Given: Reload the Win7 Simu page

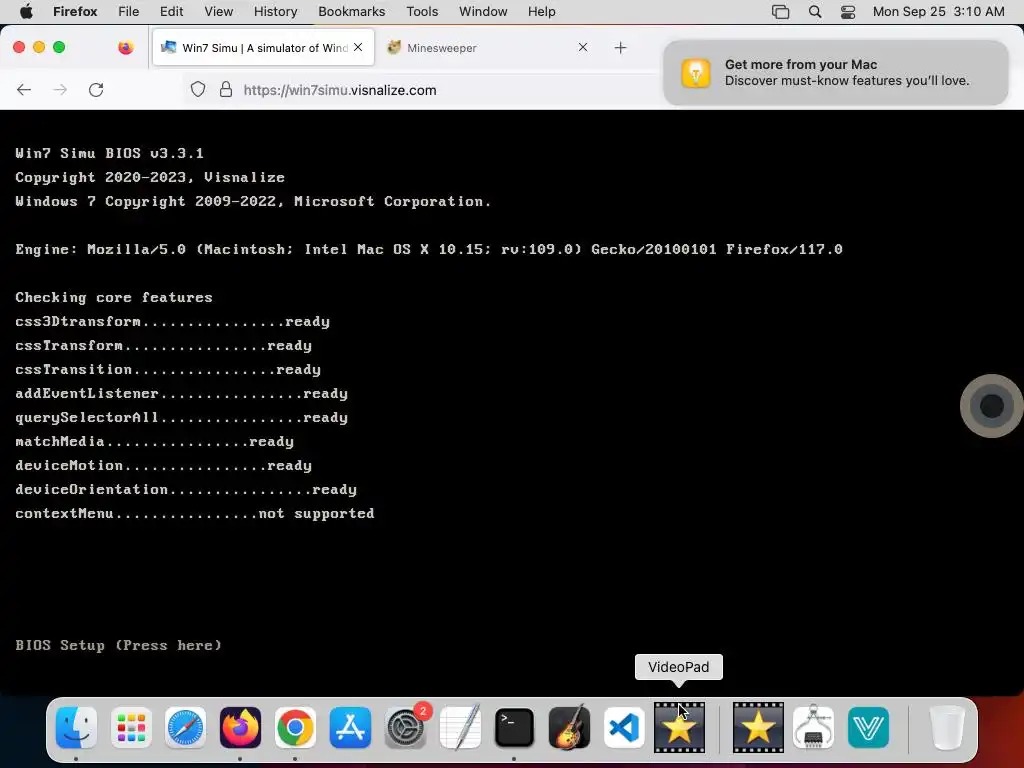Looking at the screenshot, I should [x=96, y=90].
